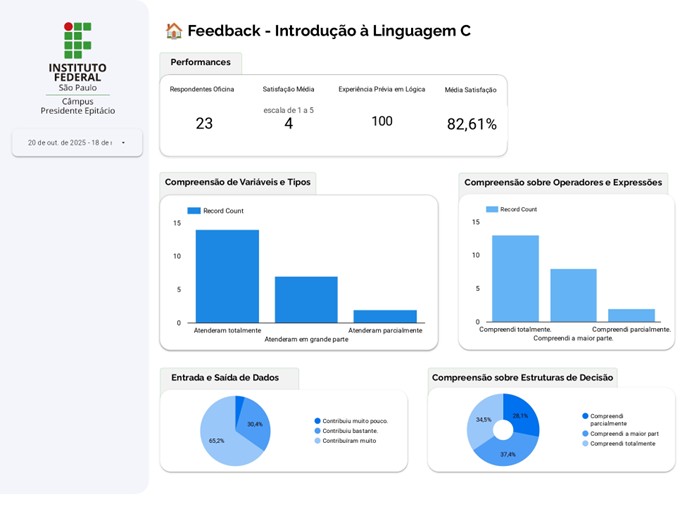
Task: Click Record Count swatch in Variáveis chart
Action: click(194, 211)
